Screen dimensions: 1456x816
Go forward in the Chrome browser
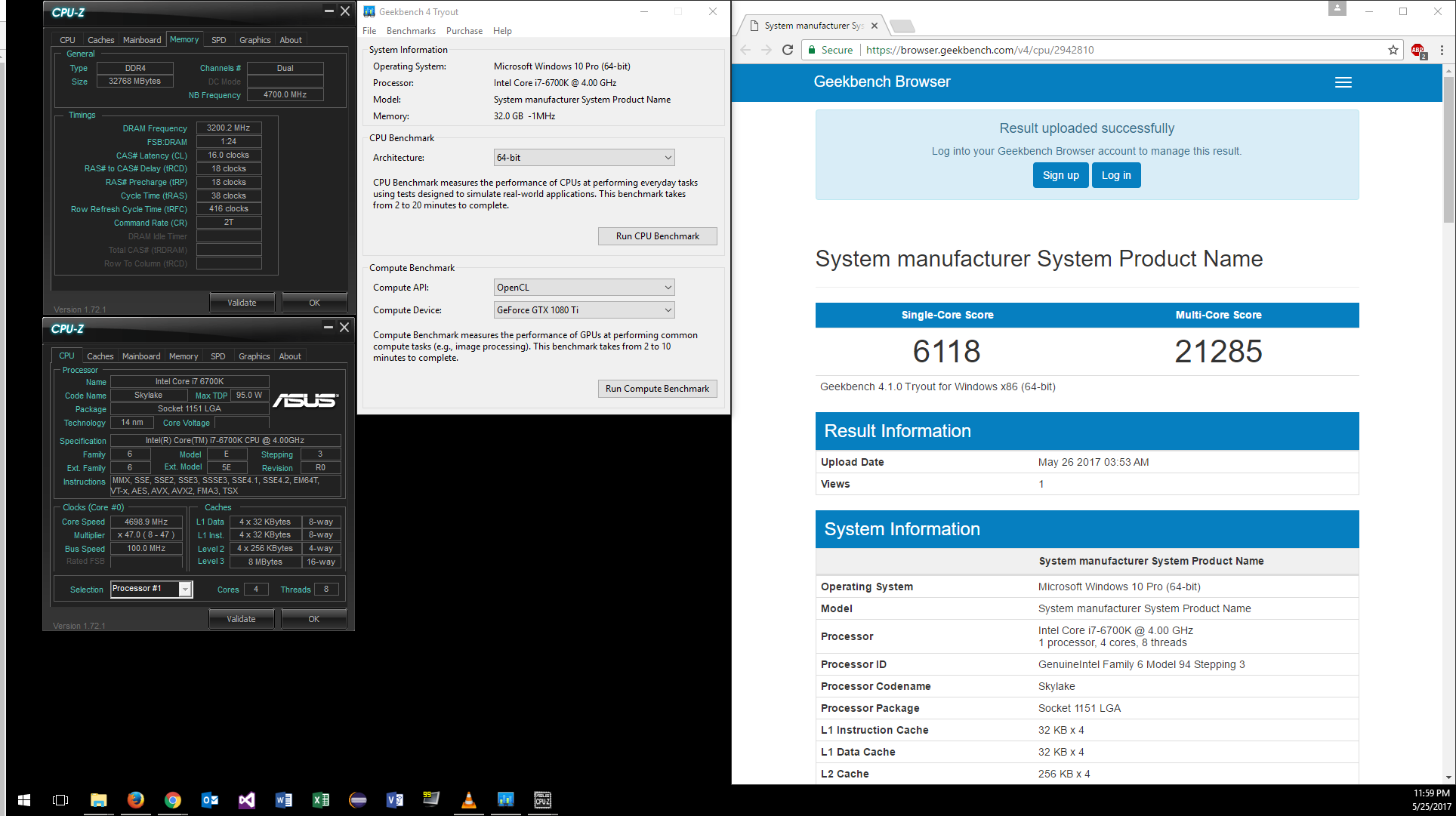767,50
